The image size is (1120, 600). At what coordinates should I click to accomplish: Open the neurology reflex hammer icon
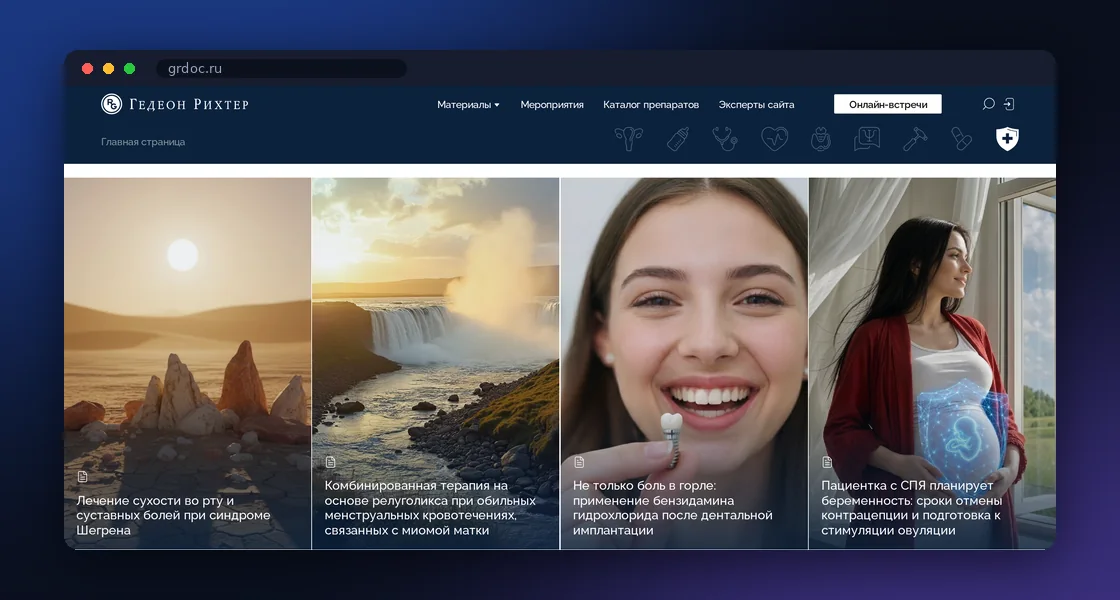(x=914, y=139)
